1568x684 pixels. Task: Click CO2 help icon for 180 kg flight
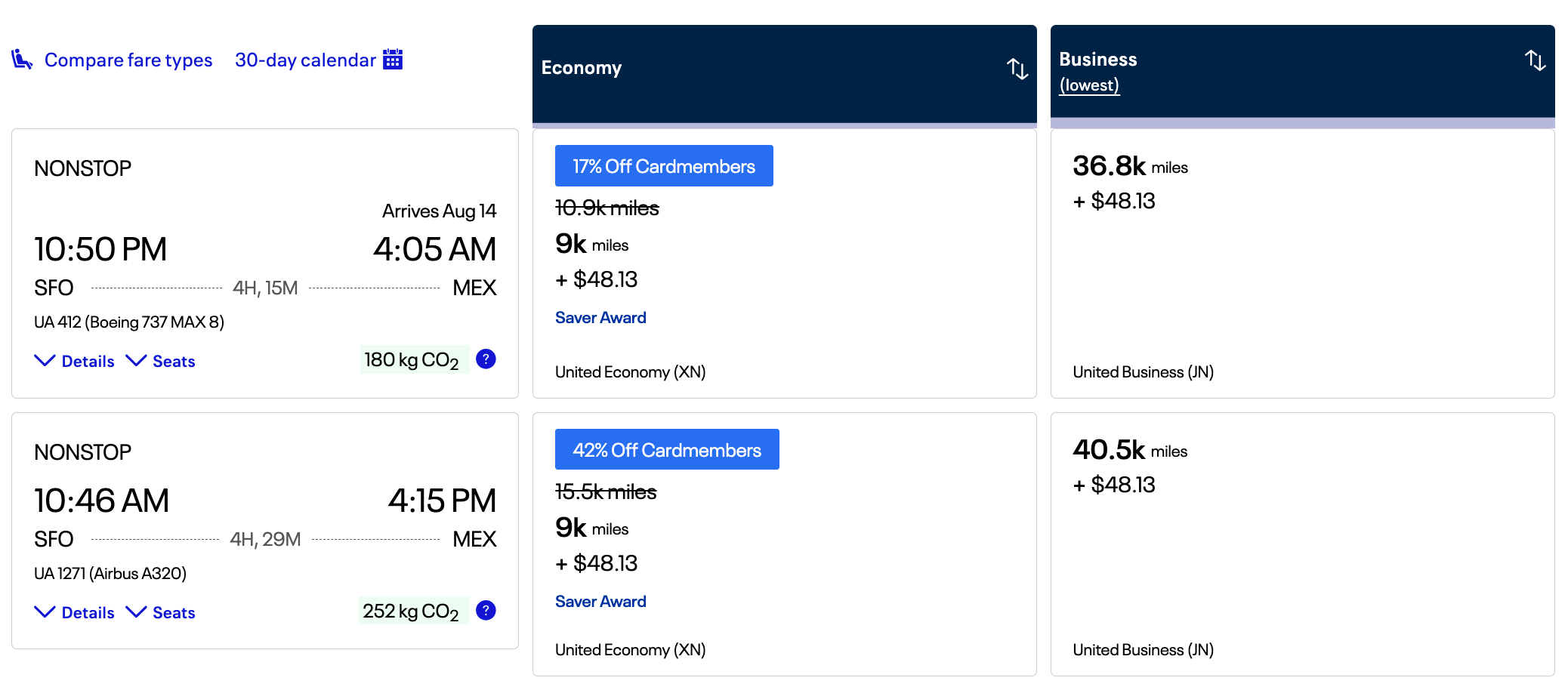pyautogui.click(x=486, y=359)
